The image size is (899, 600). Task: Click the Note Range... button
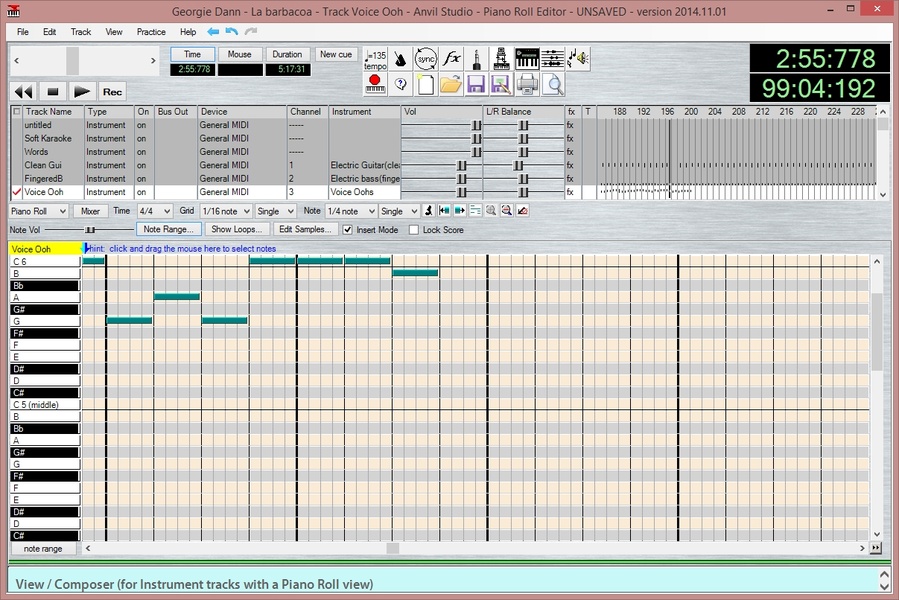tap(168, 230)
